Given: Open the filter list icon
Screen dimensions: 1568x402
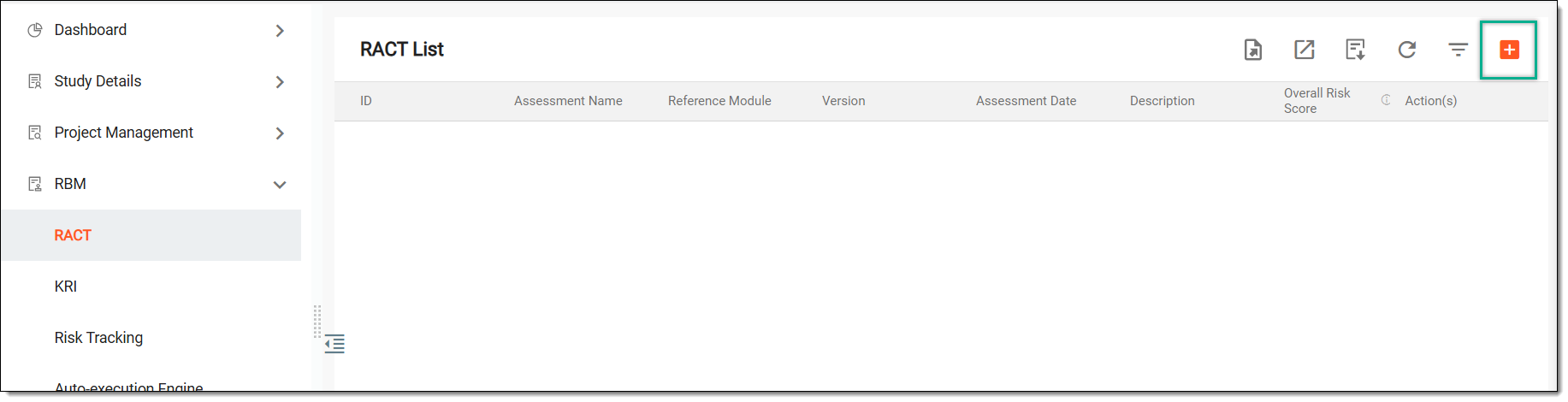Looking at the screenshot, I should pyautogui.click(x=1458, y=50).
